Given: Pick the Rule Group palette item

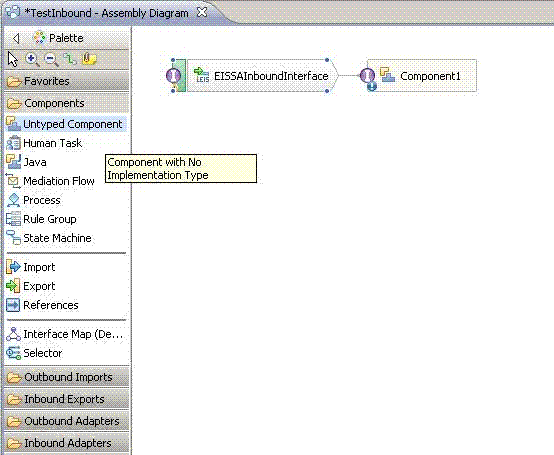Looking at the screenshot, I should tap(41, 219).
